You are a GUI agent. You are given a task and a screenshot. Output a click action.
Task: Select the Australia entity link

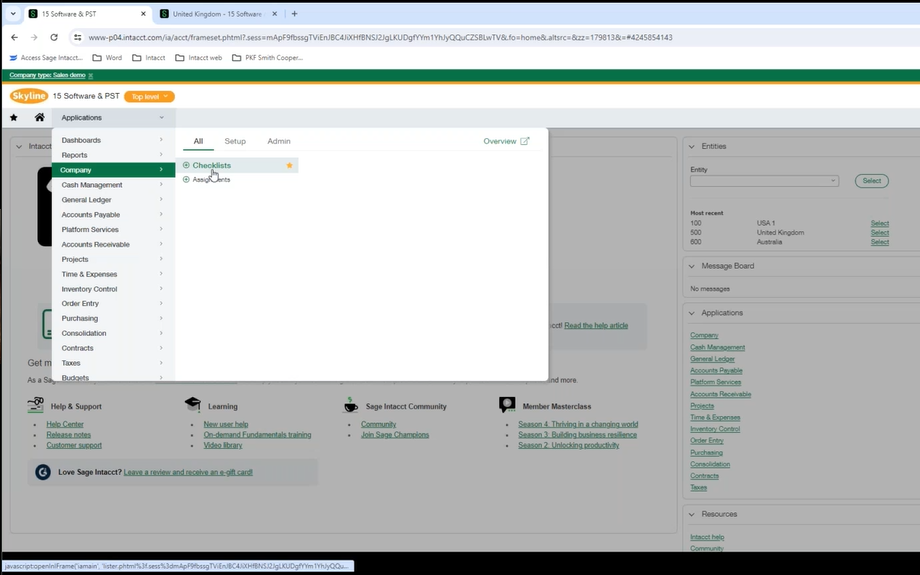coord(880,242)
